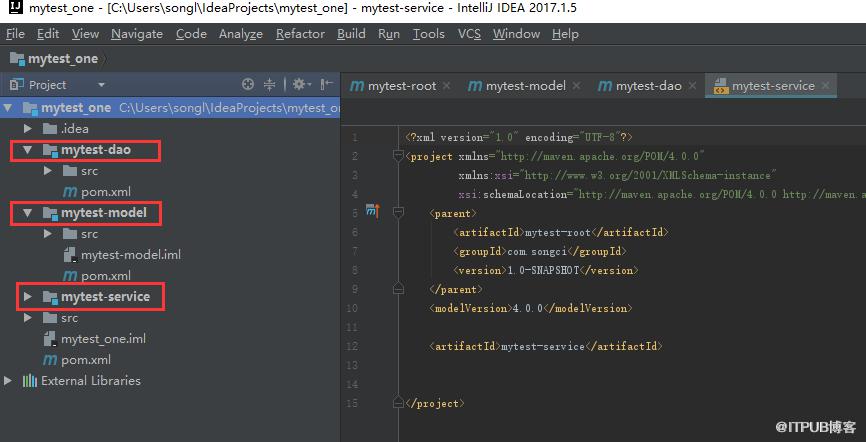Open the Code menu

pyautogui.click(x=191, y=34)
